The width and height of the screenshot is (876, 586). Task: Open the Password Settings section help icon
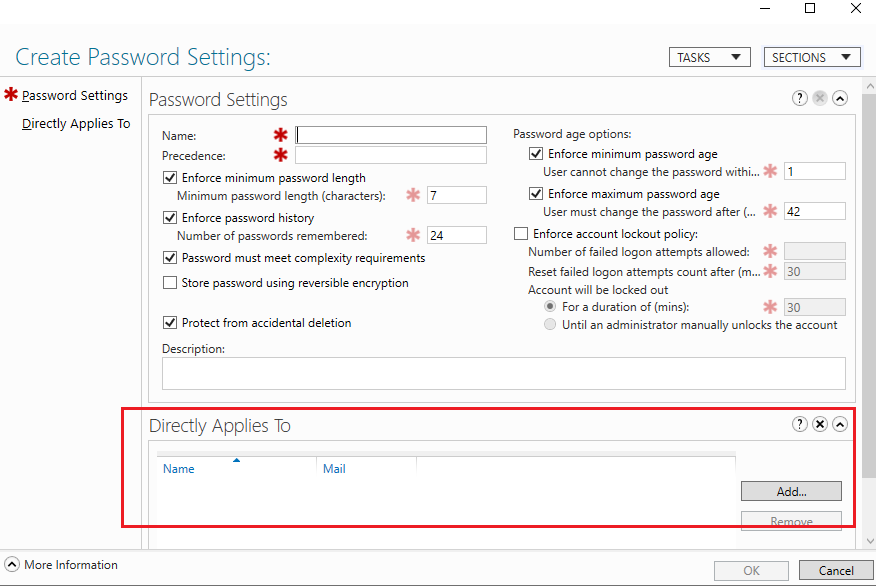click(x=799, y=98)
